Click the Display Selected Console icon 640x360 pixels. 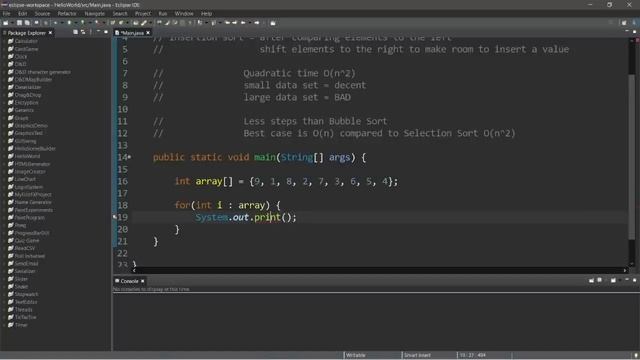[600, 280]
